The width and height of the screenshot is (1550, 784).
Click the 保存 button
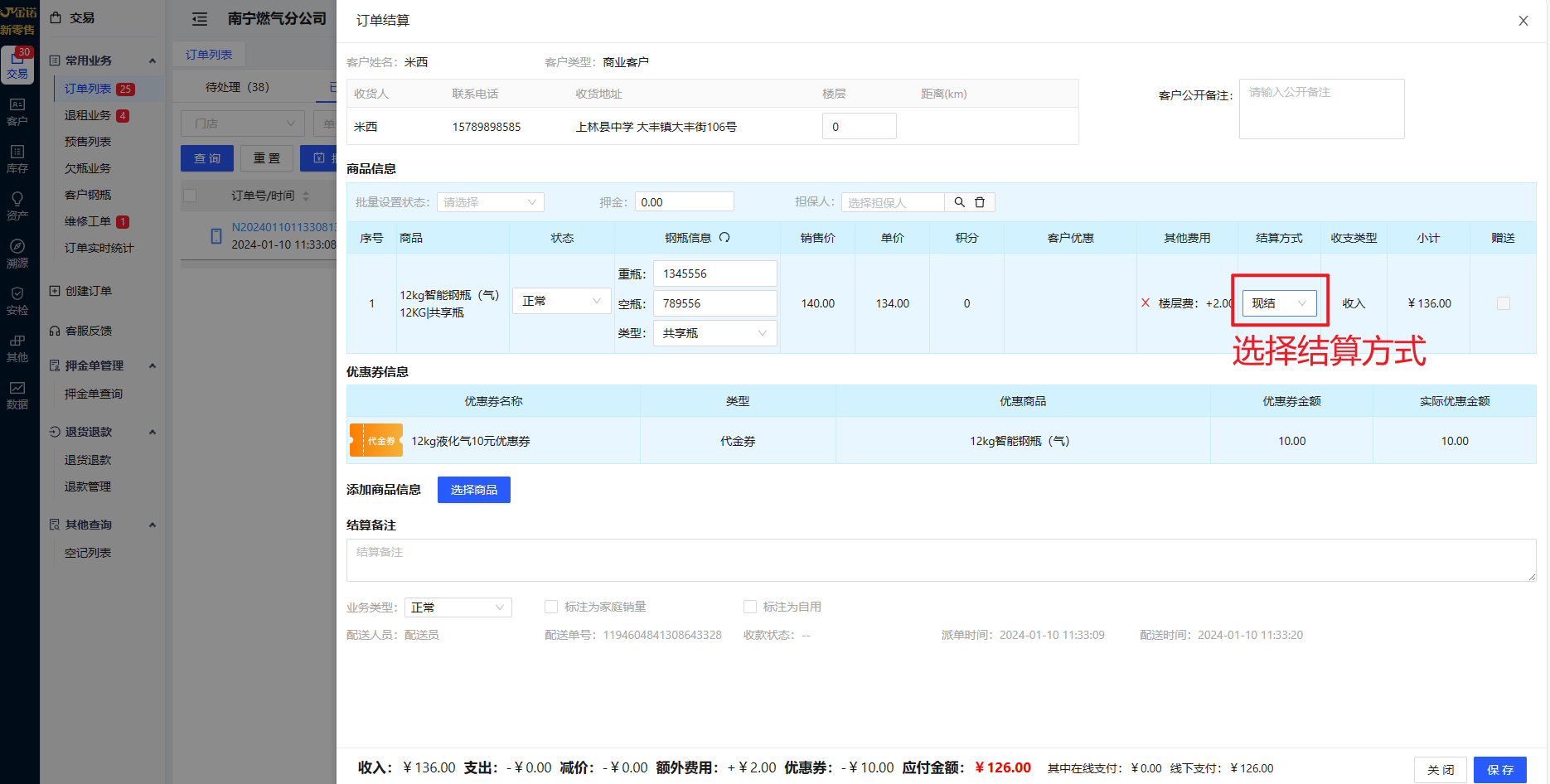(x=1500, y=770)
